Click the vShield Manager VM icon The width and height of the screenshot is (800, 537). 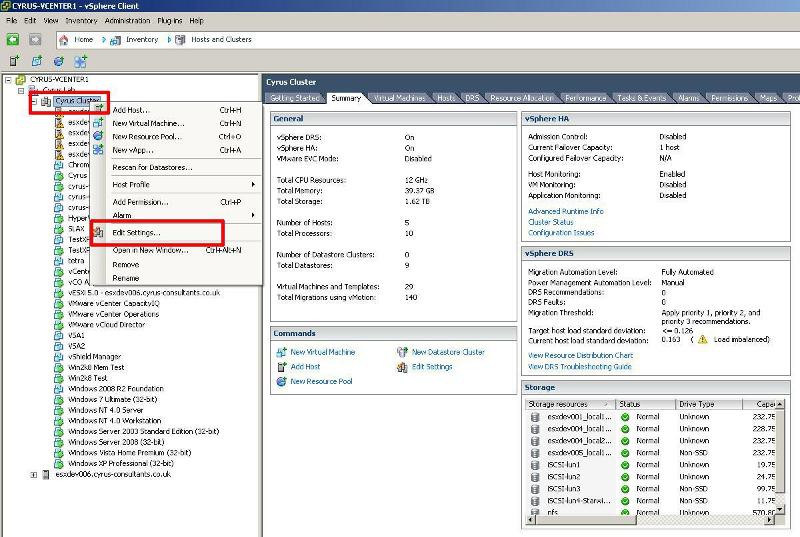pyautogui.click(x=59, y=357)
